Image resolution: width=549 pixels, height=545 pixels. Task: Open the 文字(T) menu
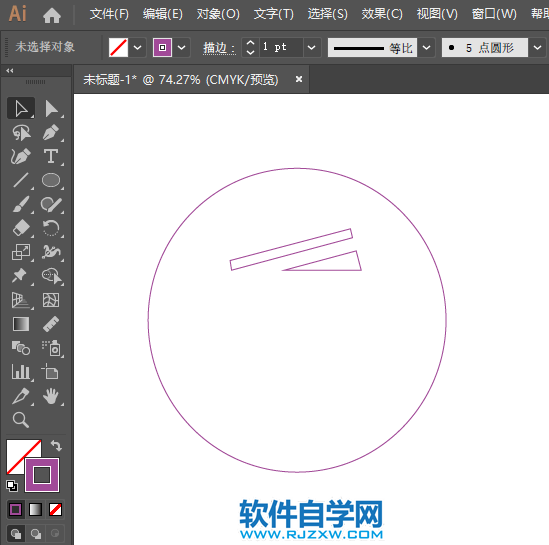pyautogui.click(x=273, y=14)
